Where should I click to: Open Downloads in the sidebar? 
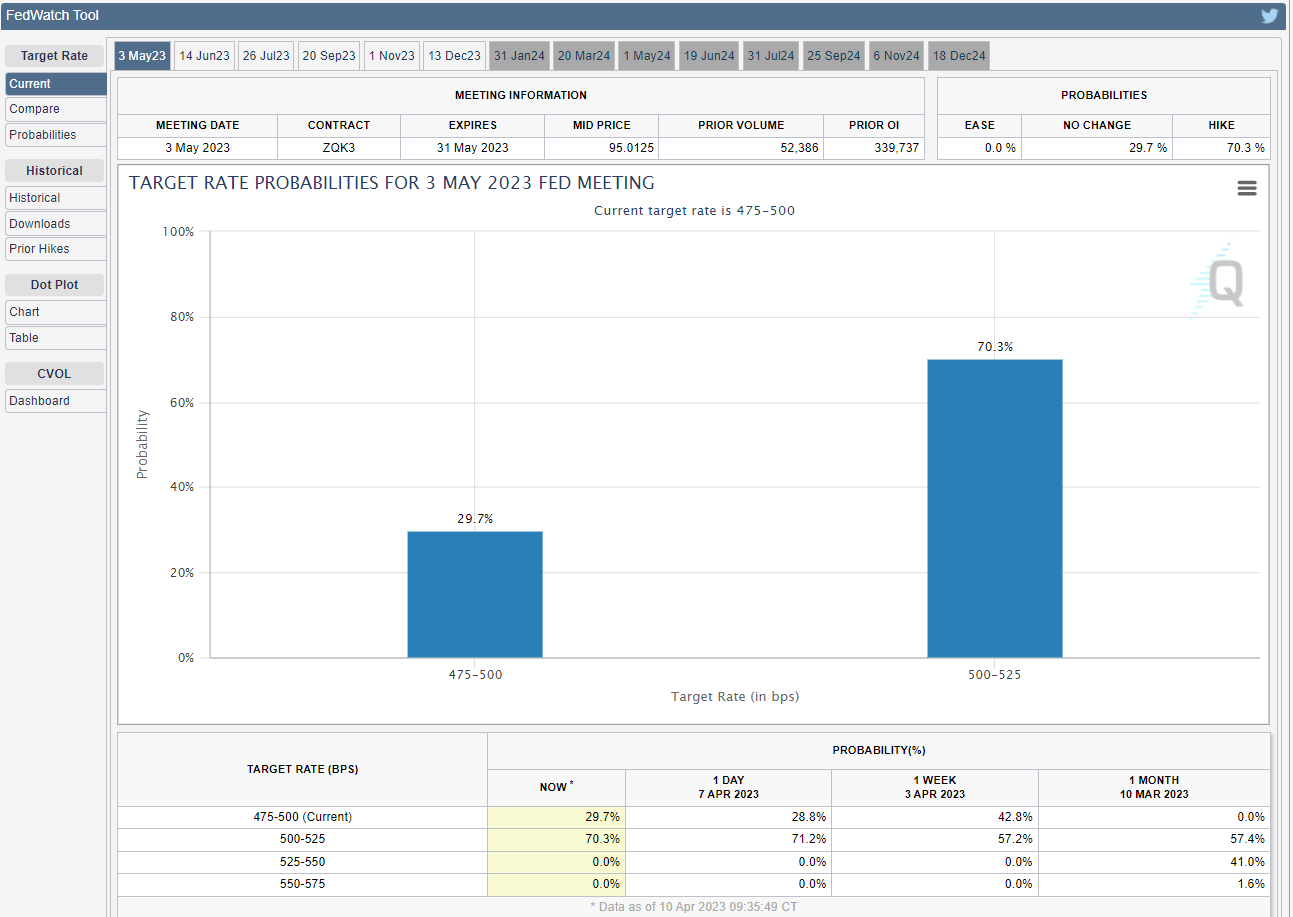point(55,224)
